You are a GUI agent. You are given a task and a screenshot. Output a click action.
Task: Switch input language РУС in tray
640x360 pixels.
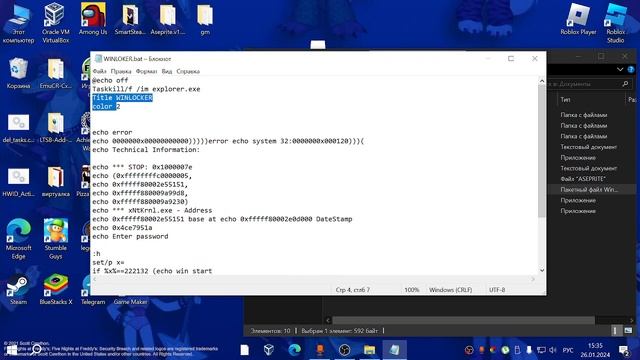click(x=568, y=350)
